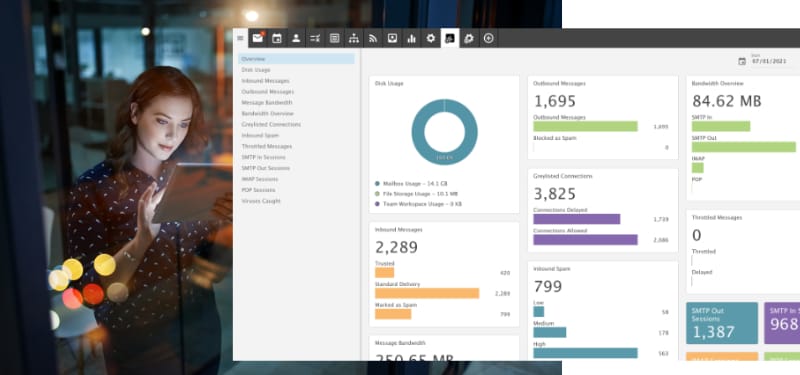This screenshot has height=375, width=800.
Task: Click the calendar icon beside the date
Action: (x=742, y=61)
